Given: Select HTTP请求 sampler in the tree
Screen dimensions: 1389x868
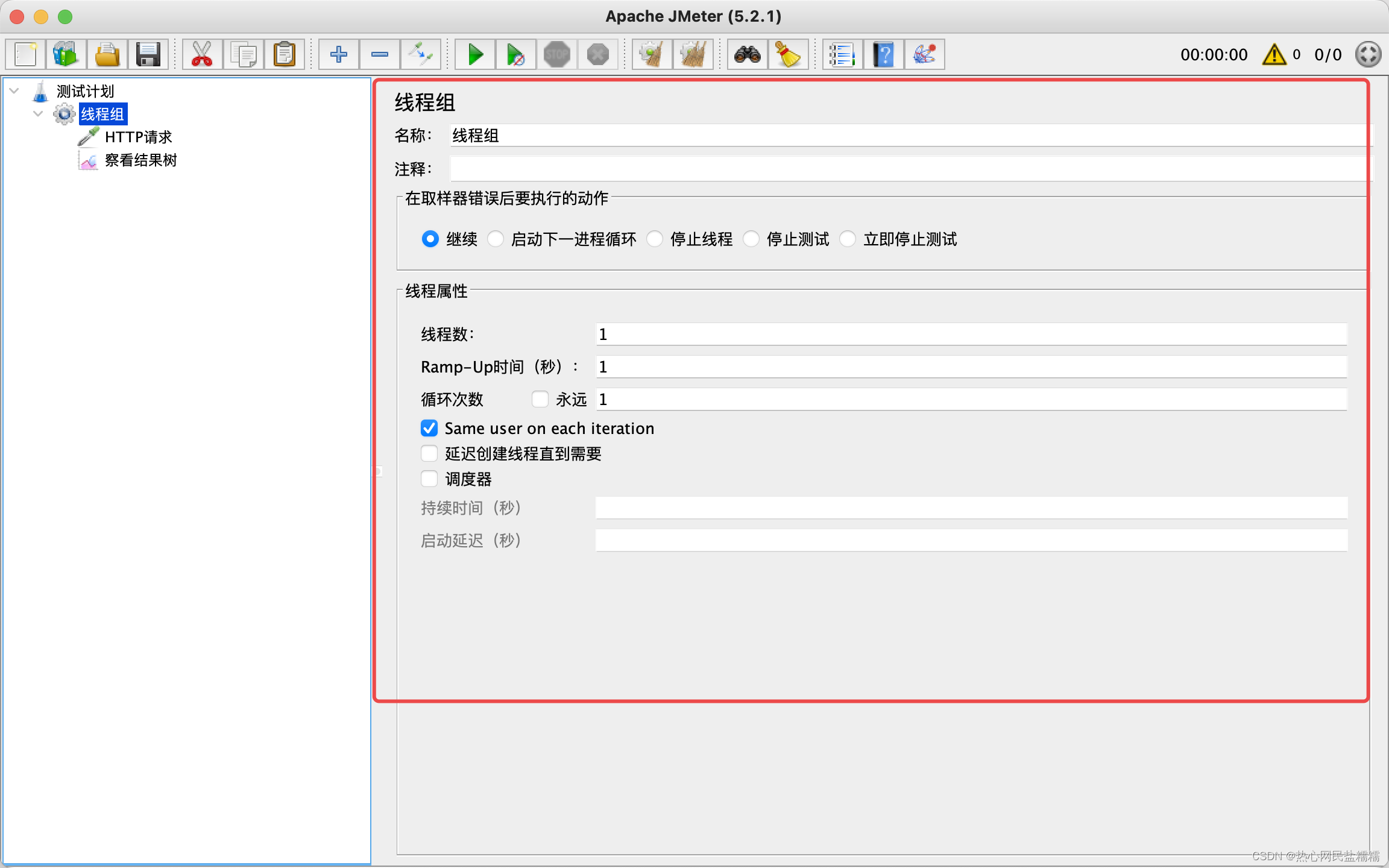Looking at the screenshot, I should (139, 137).
